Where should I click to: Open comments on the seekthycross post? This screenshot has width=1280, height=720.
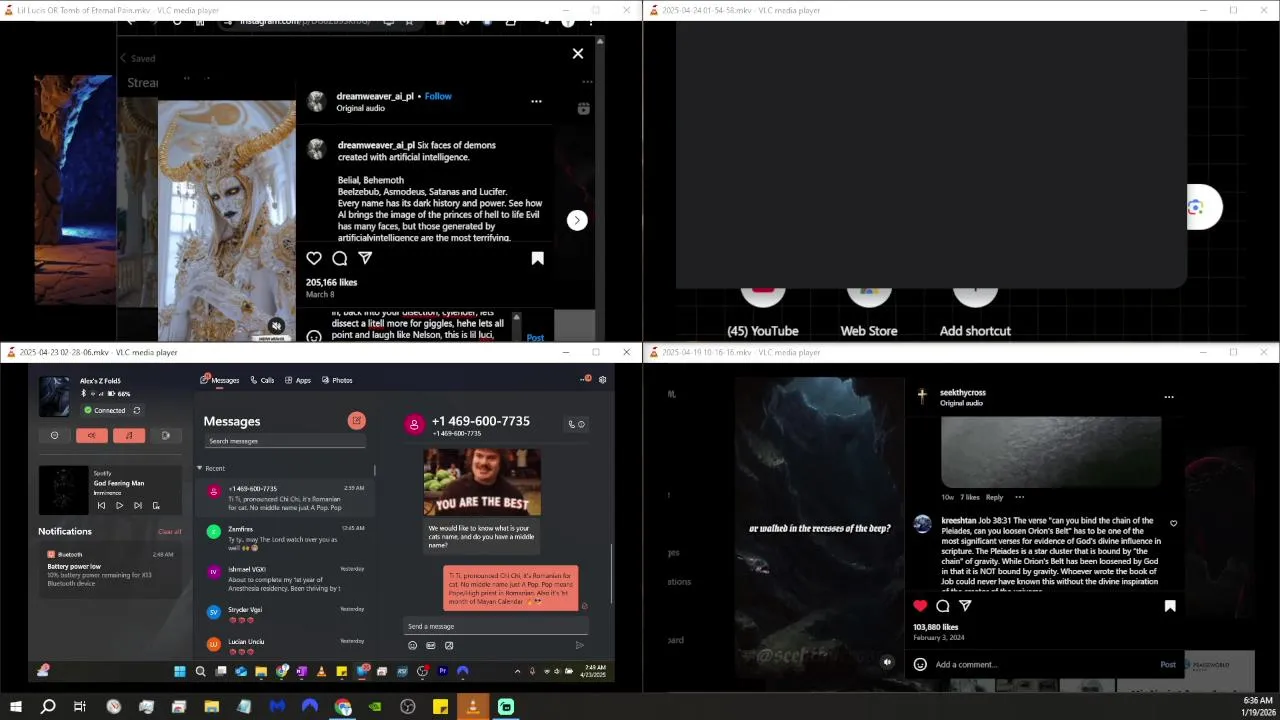point(943,605)
